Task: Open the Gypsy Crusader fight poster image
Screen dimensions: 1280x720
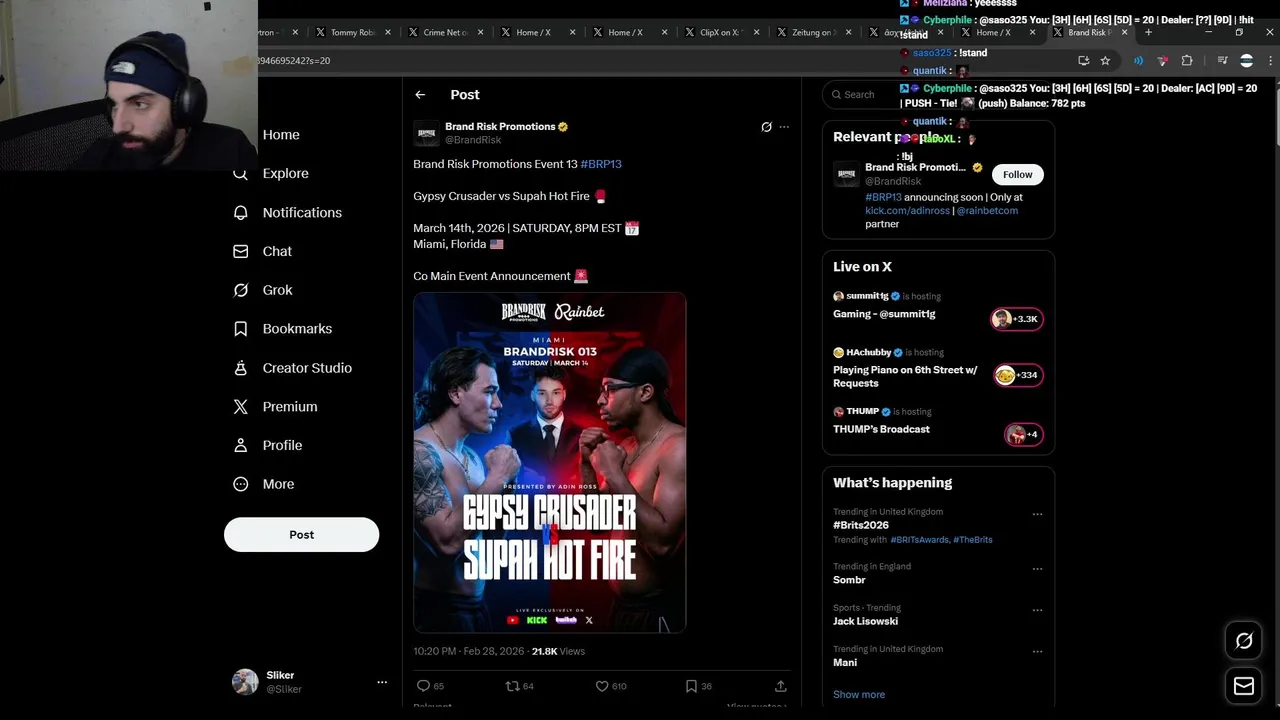Action: tap(550, 462)
